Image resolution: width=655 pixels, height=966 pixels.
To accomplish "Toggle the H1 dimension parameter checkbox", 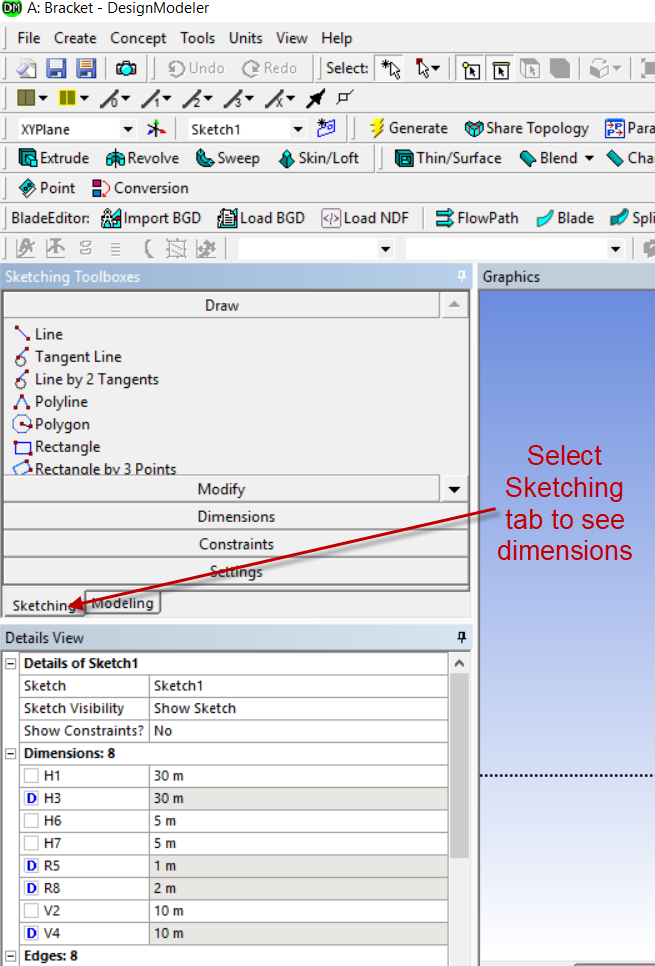I will coord(31,776).
